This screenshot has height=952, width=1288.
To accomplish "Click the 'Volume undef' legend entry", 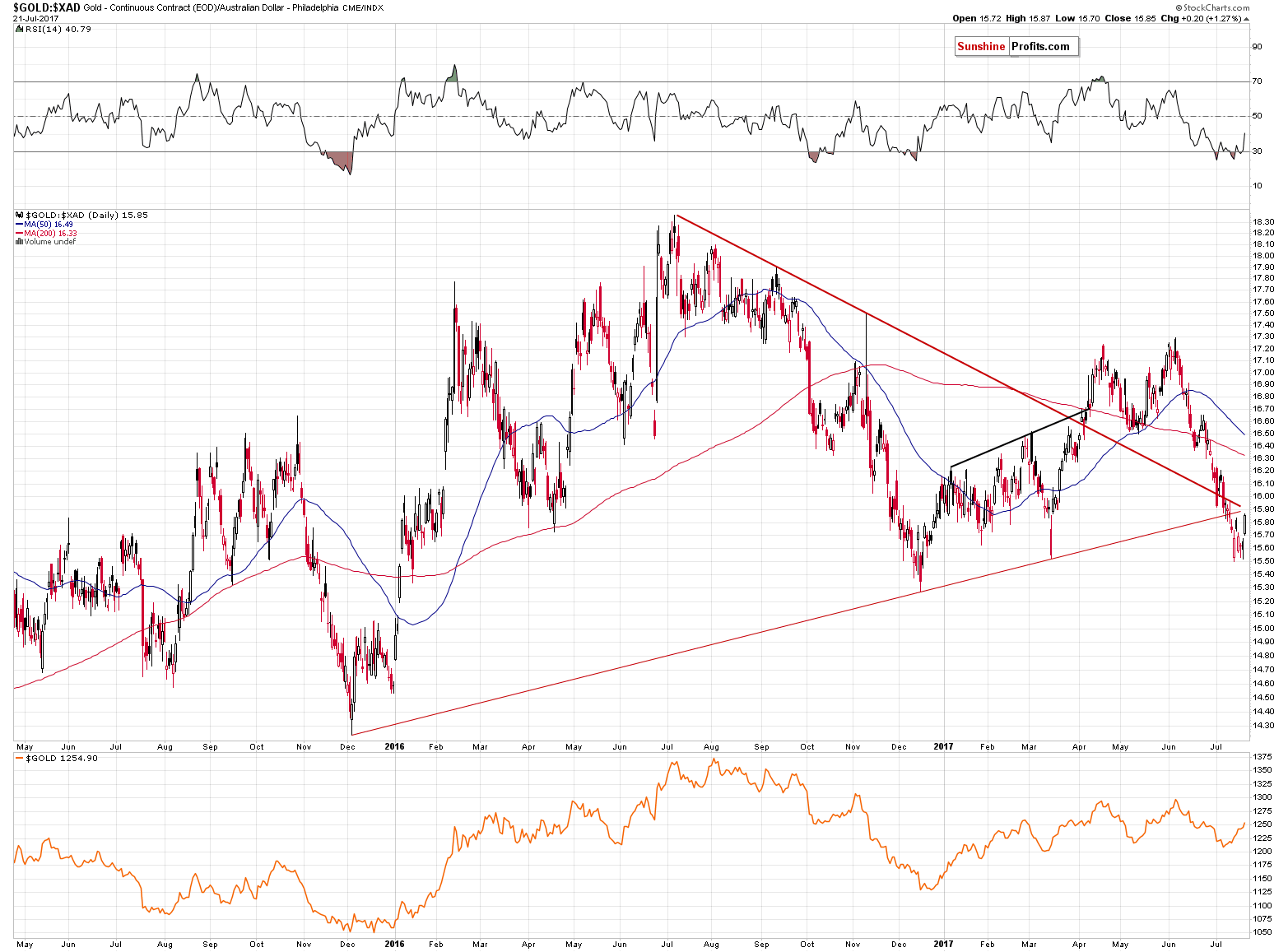I will click(49, 242).
